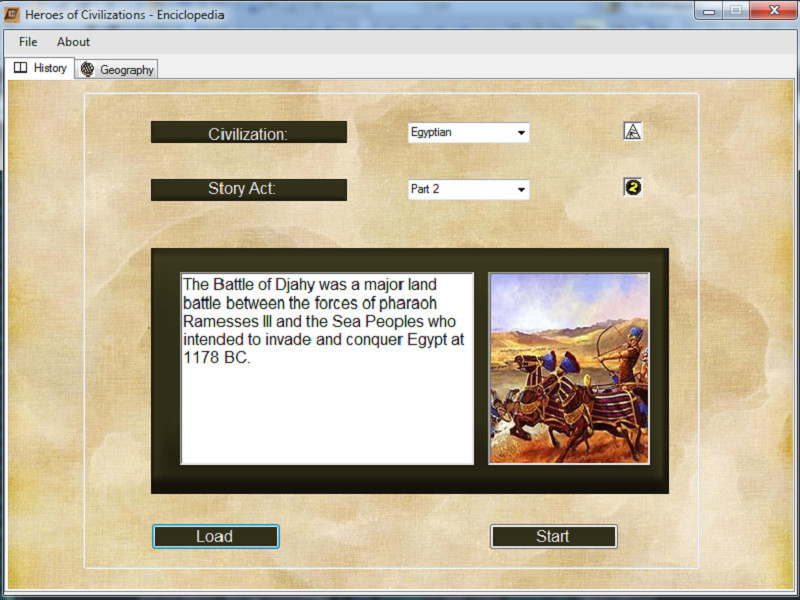This screenshot has width=800, height=600.
Task: Click the Civilization header label
Action: click(248, 131)
